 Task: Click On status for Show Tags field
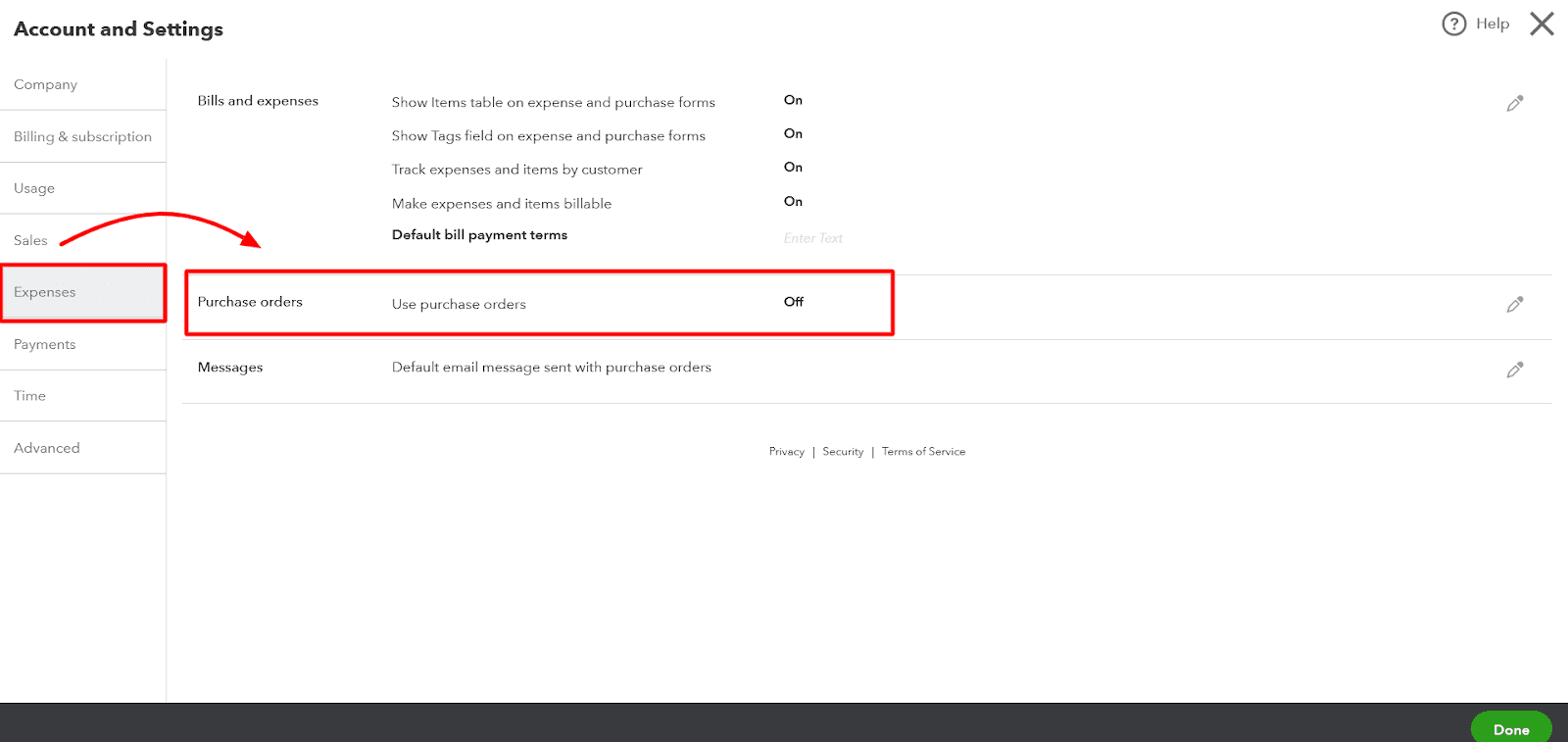point(793,133)
